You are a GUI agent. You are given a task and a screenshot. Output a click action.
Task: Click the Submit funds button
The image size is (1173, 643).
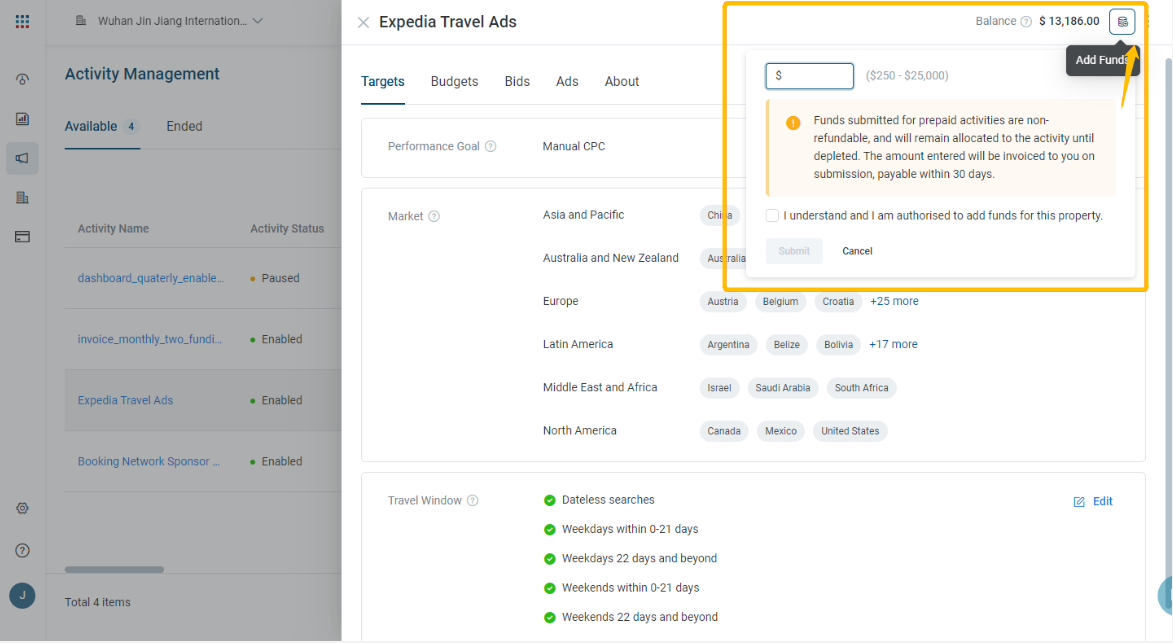[x=794, y=251]
